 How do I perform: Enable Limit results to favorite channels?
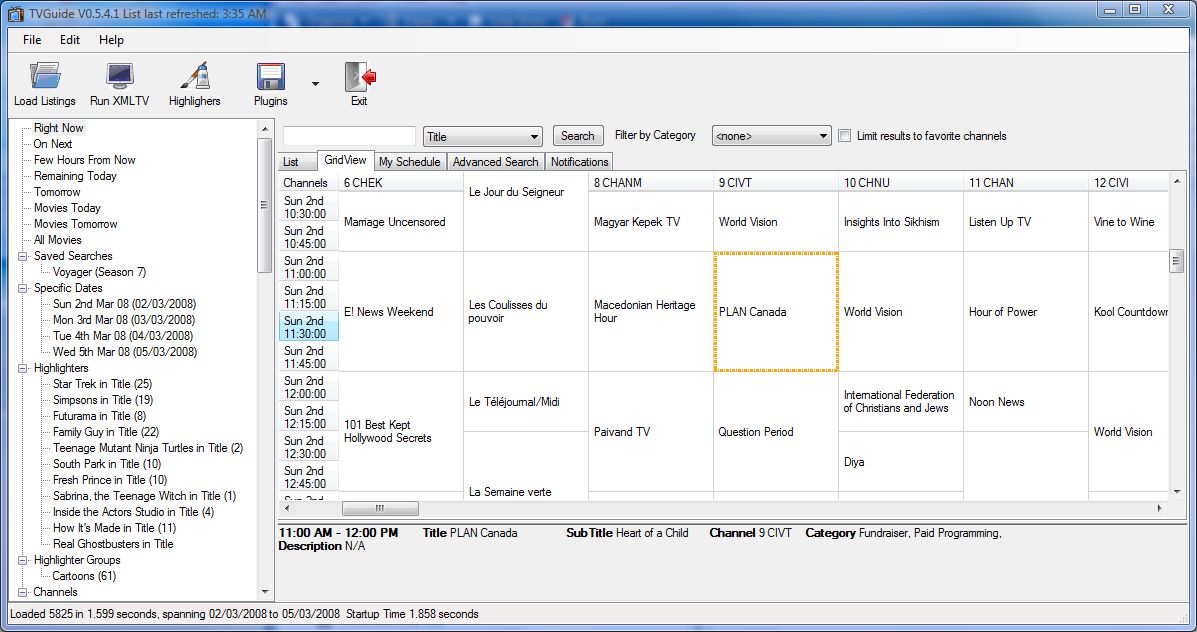(844, 135)
